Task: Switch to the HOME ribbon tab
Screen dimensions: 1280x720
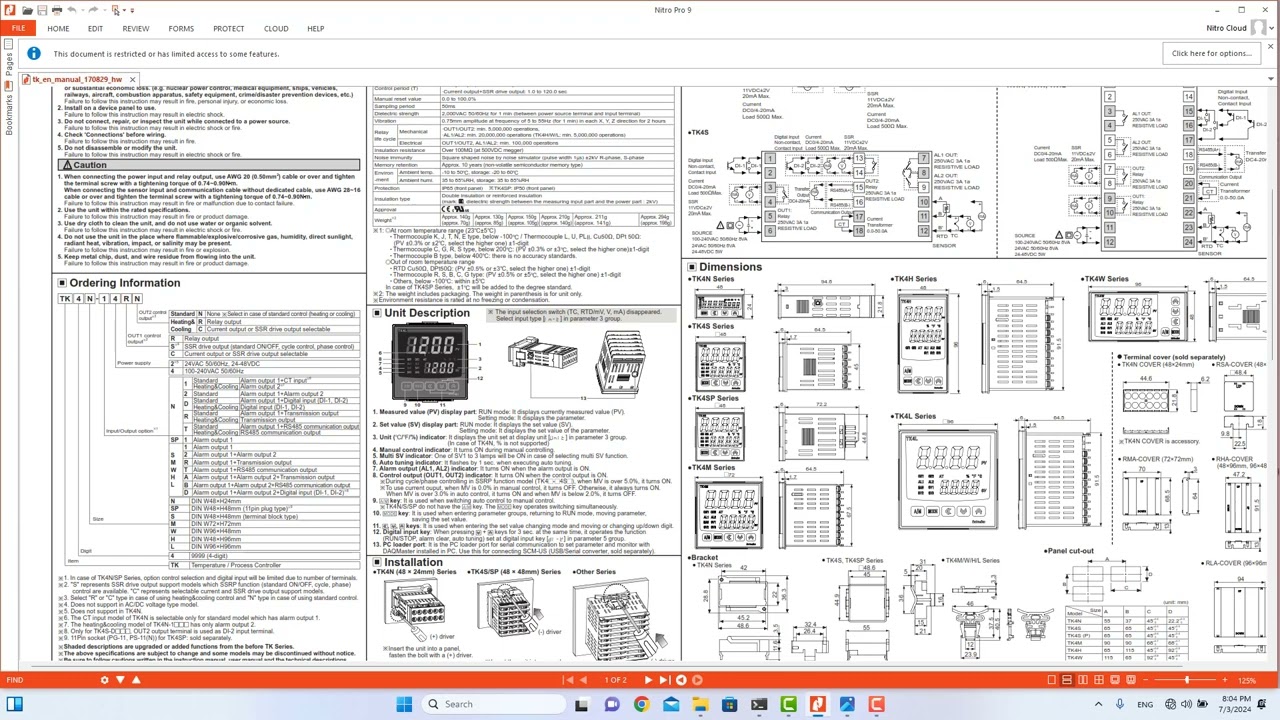Action: (58, 29)
